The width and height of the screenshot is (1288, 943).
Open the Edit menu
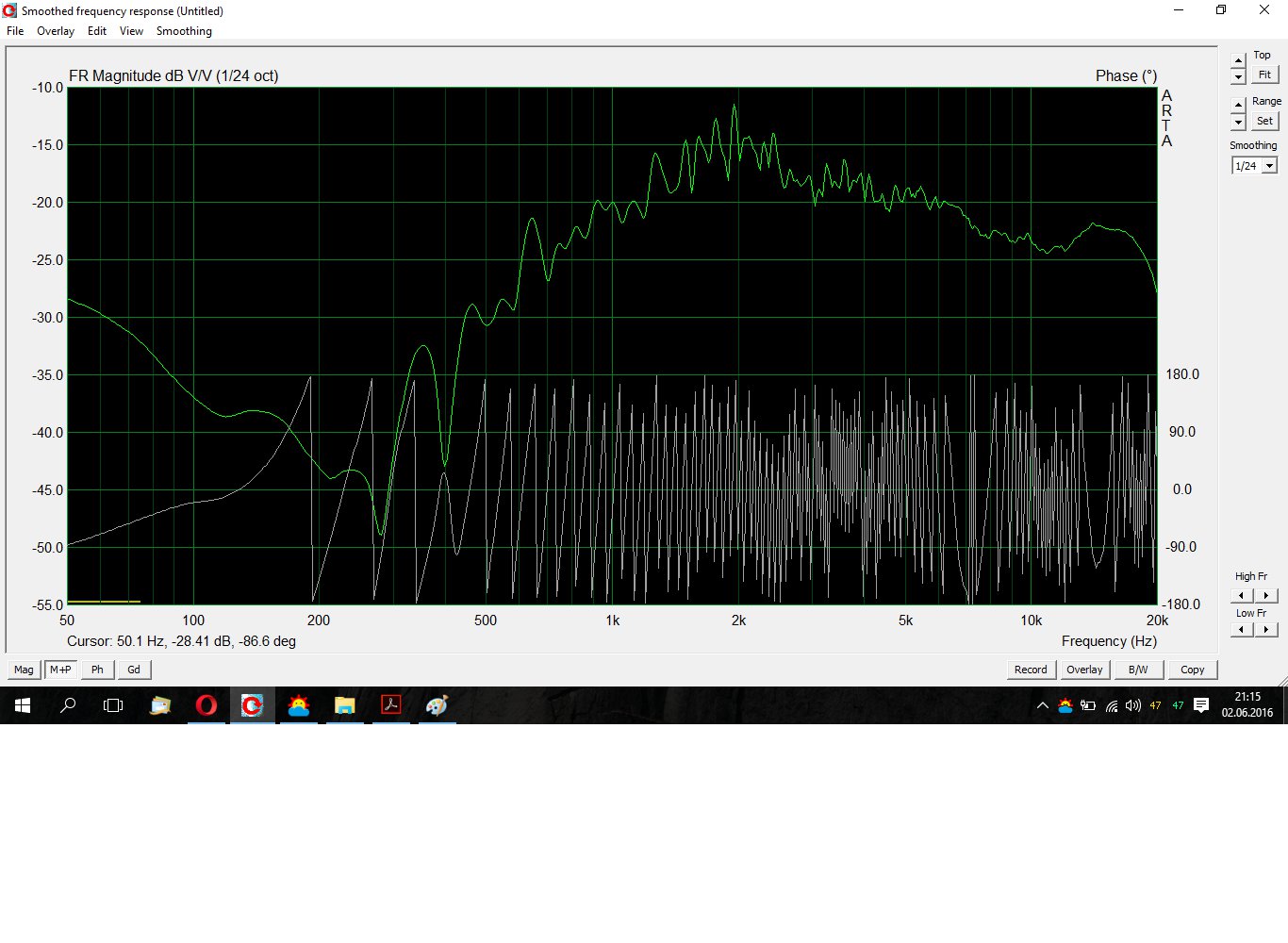tap(97, 31)
